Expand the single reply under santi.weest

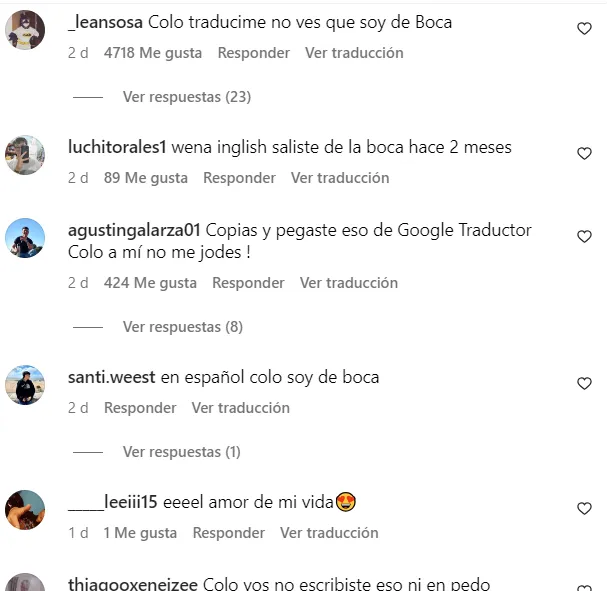(x=182, y=452)
